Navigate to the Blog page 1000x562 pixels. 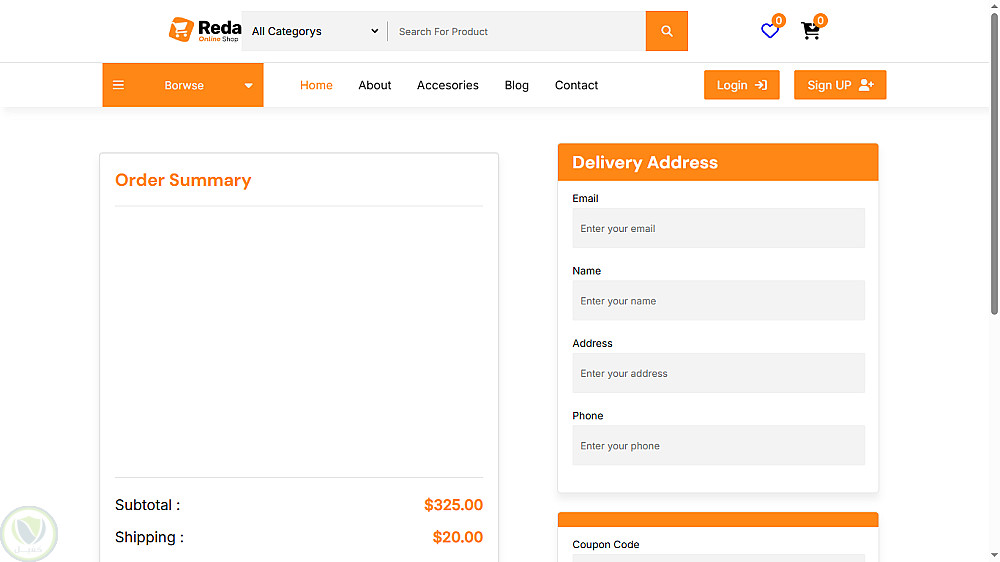[x=517, y=85]
